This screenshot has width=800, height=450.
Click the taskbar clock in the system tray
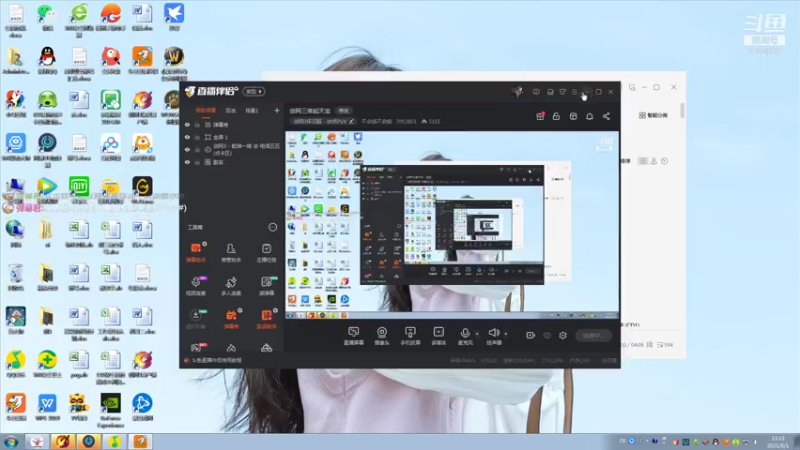pyautogui.click(x=778, y=442)
